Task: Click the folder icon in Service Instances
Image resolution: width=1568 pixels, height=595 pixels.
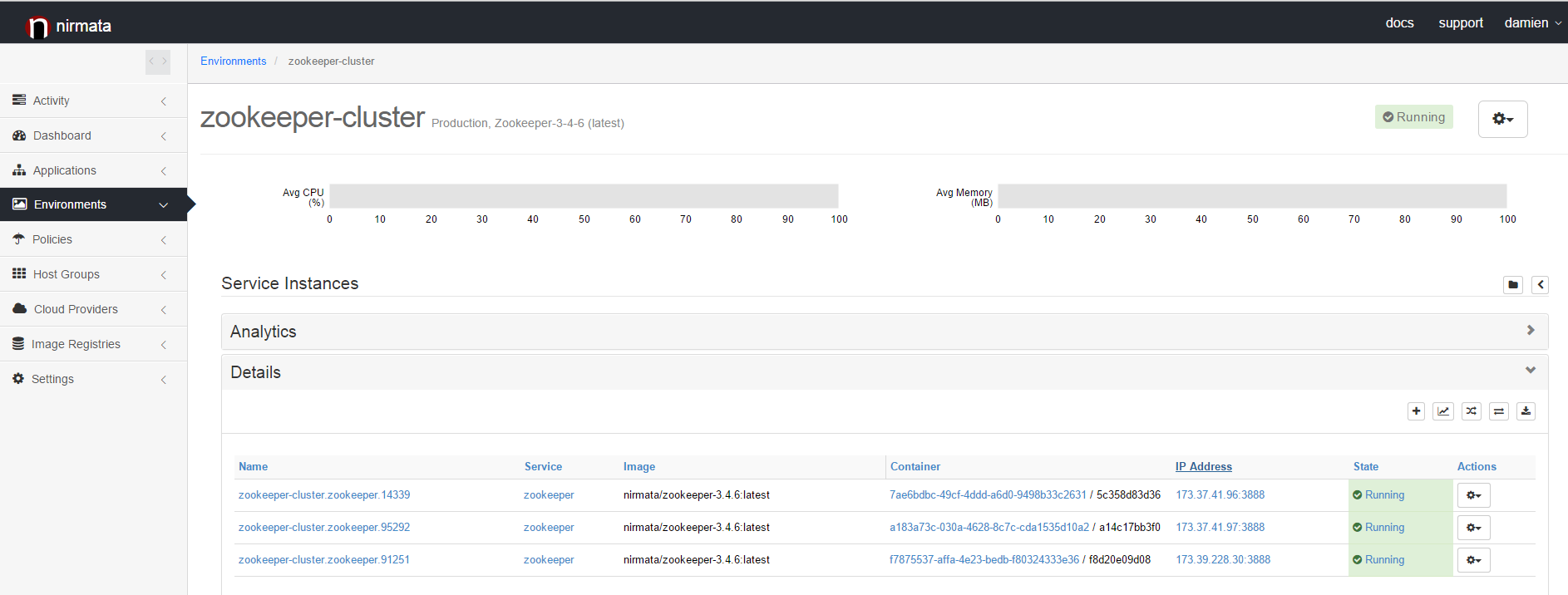Action: point(1513,285)
